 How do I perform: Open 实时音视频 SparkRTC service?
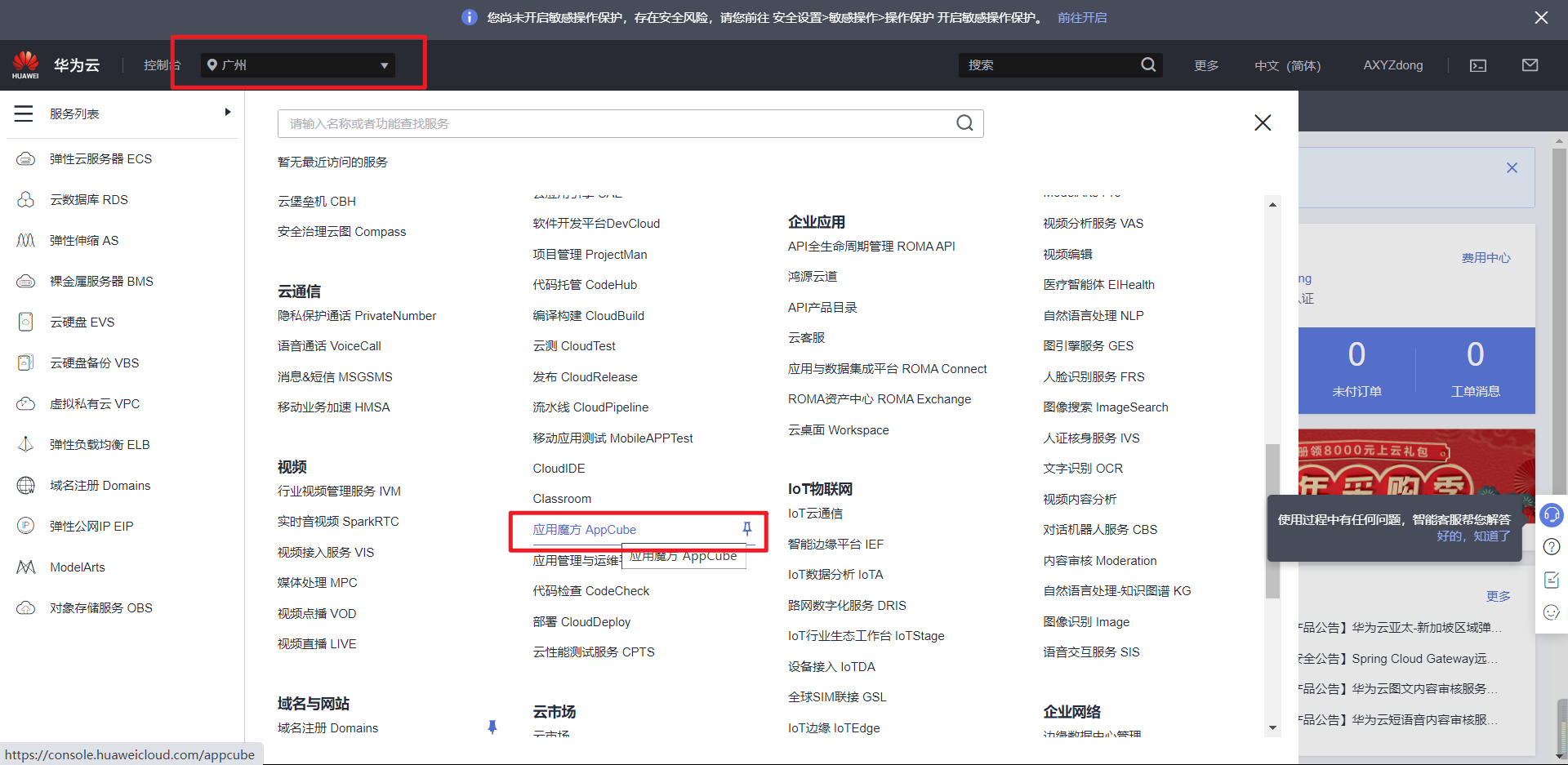[338, 522]
